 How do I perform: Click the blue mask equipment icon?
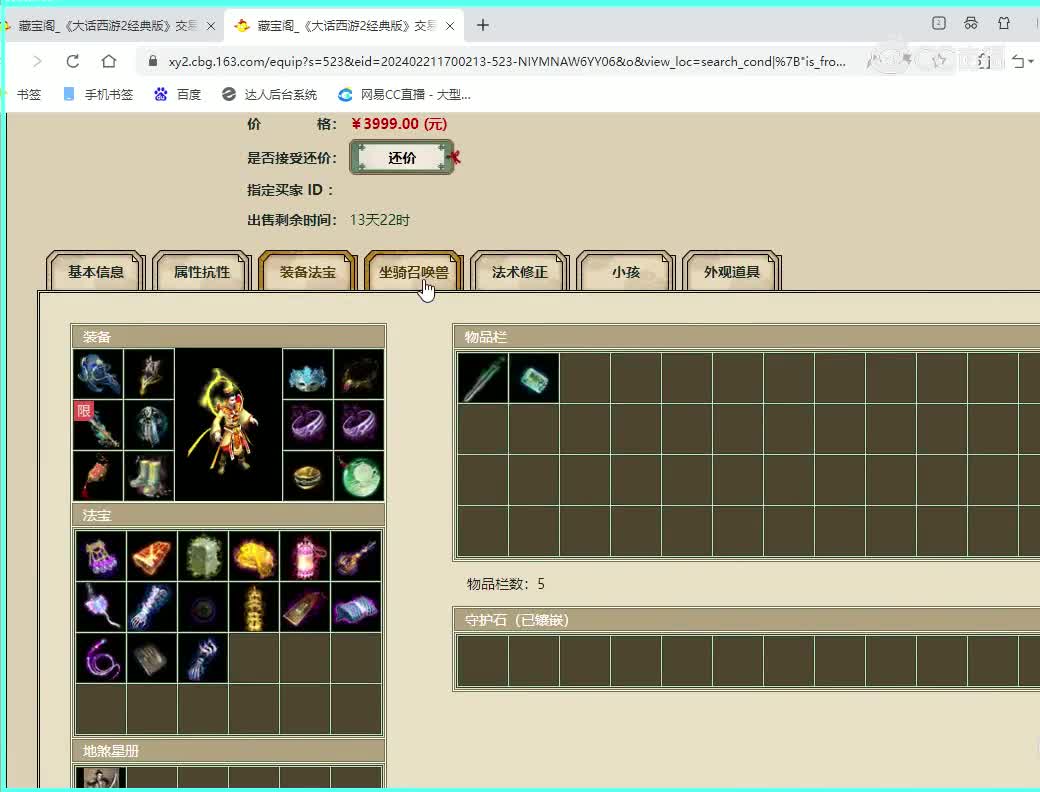point(308,373)
